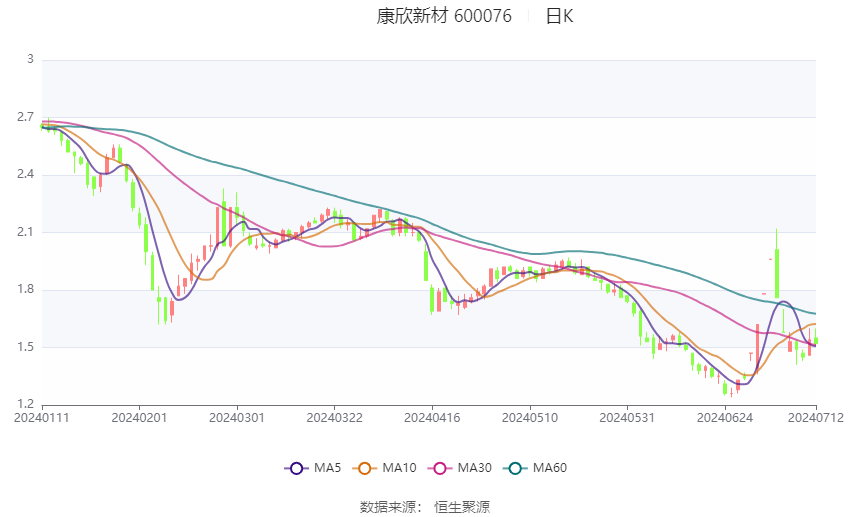Click the chart title 康欣新材 600076
Screen dimensions: 850x517
click(444, 16)
